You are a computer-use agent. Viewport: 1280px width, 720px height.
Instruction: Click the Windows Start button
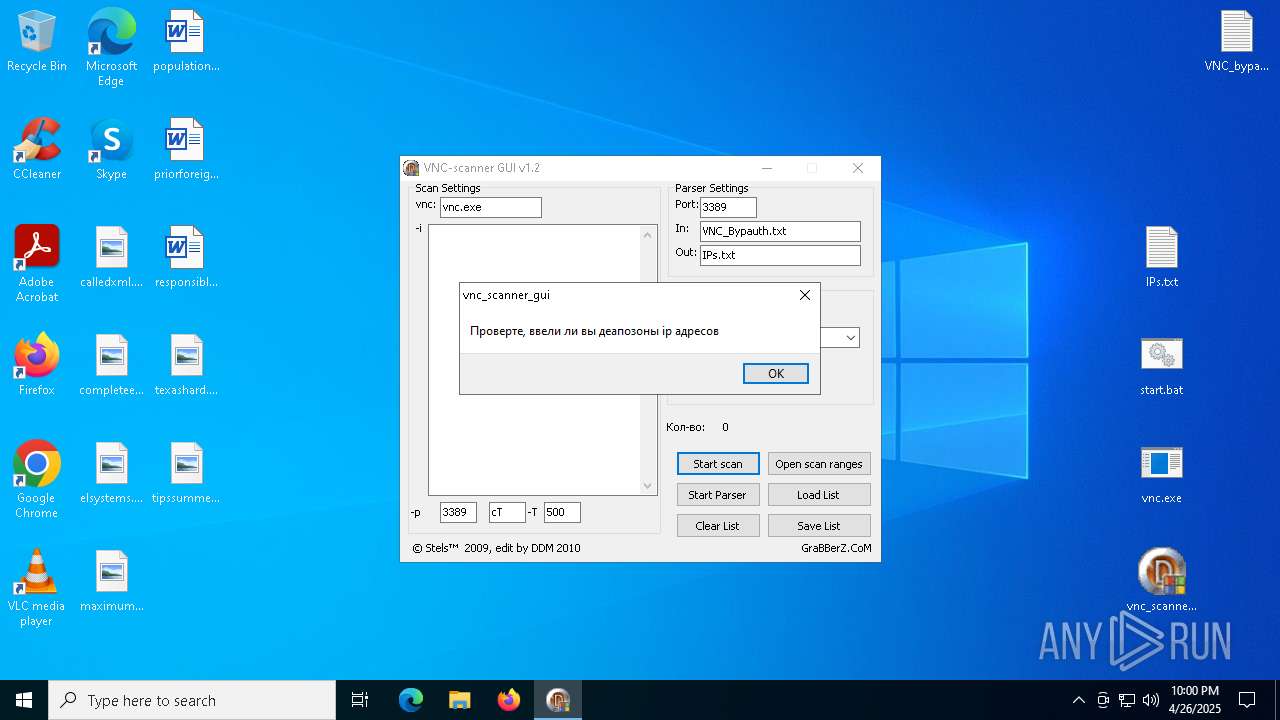[x=24, y=700]
